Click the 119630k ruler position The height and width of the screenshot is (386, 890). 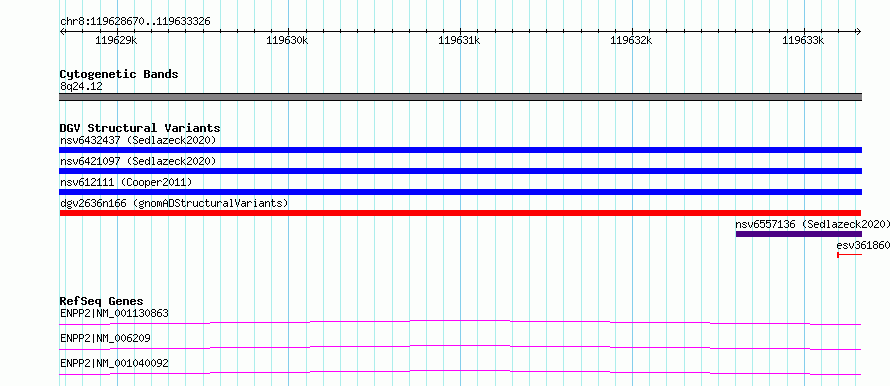click(x=287, y=40)
